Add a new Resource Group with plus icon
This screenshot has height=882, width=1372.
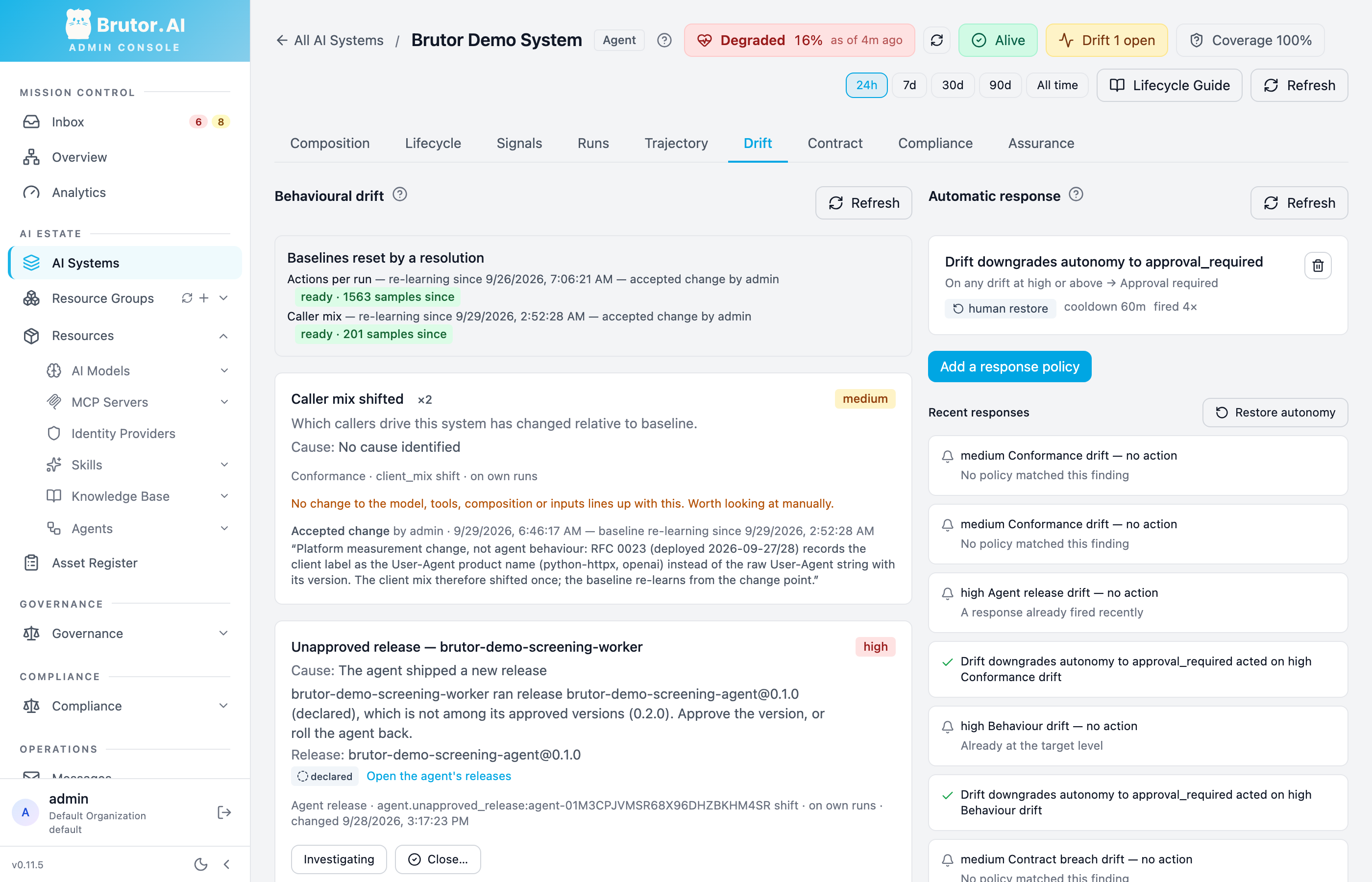[204, 298]
